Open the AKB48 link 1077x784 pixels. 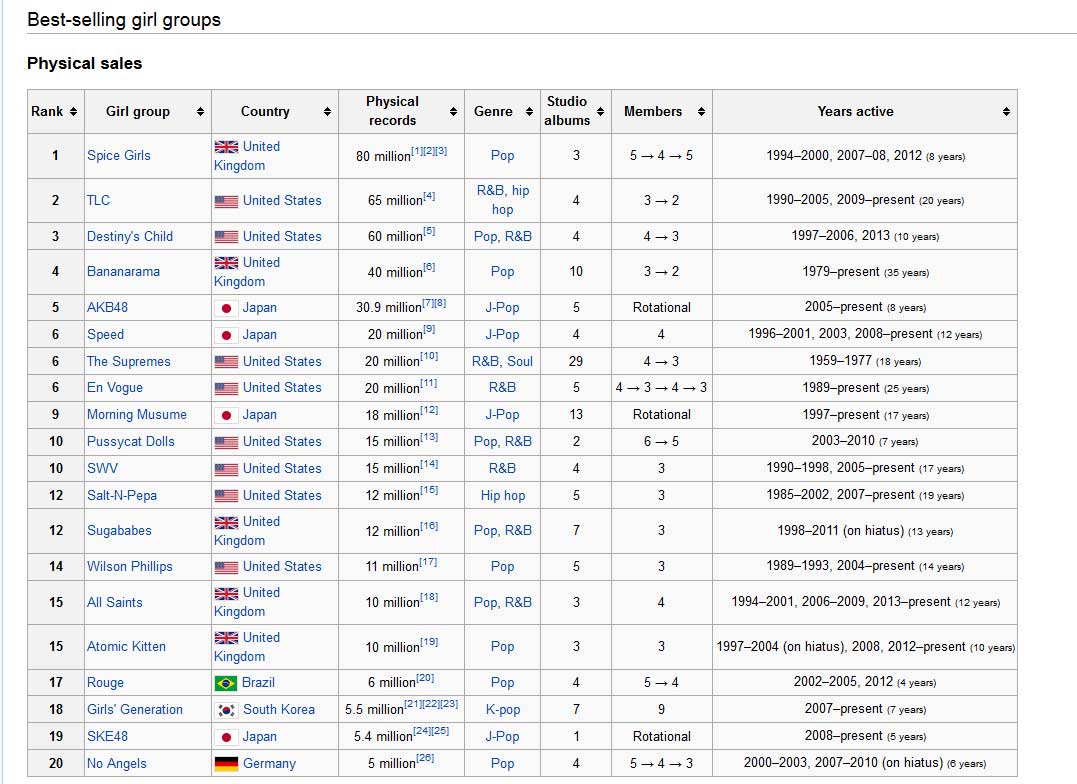click(x=107, y=308)
